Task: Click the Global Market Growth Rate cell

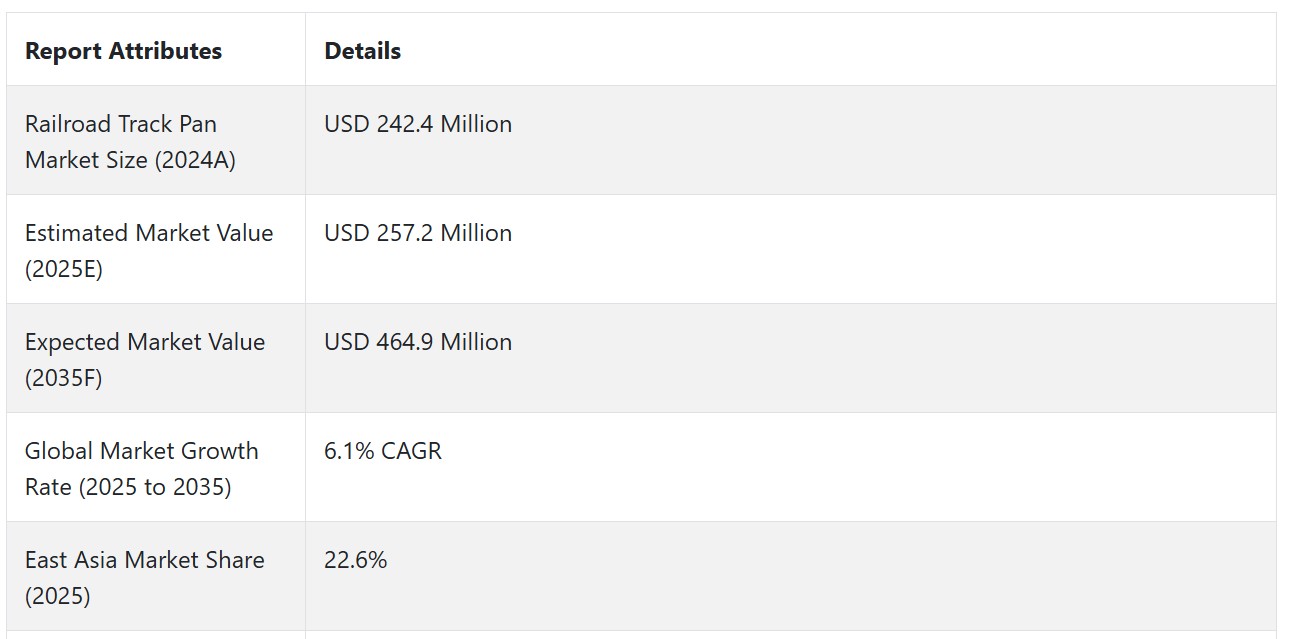Action: pos(156,468)
